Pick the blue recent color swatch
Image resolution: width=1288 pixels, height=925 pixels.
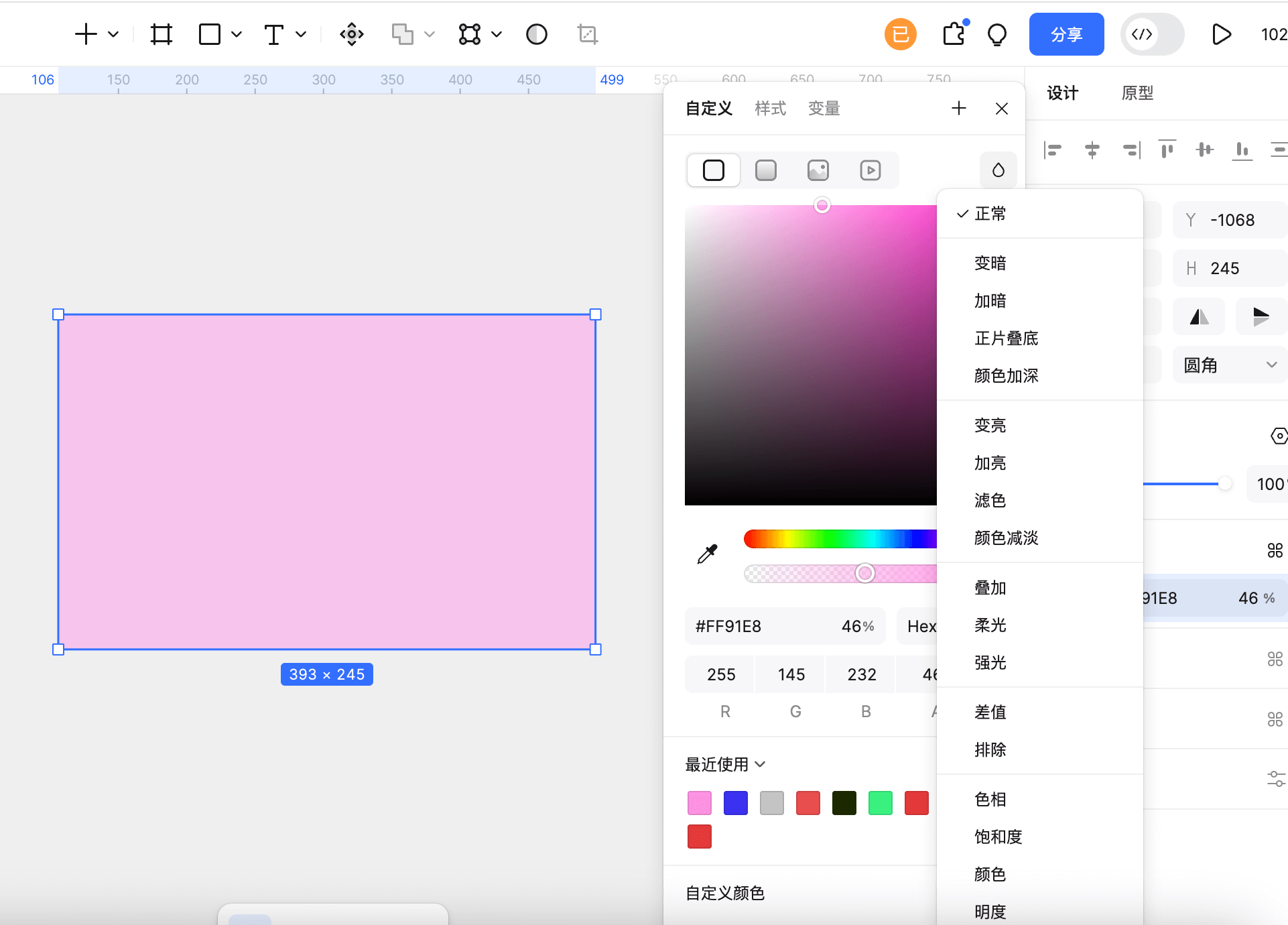(735, 803)
